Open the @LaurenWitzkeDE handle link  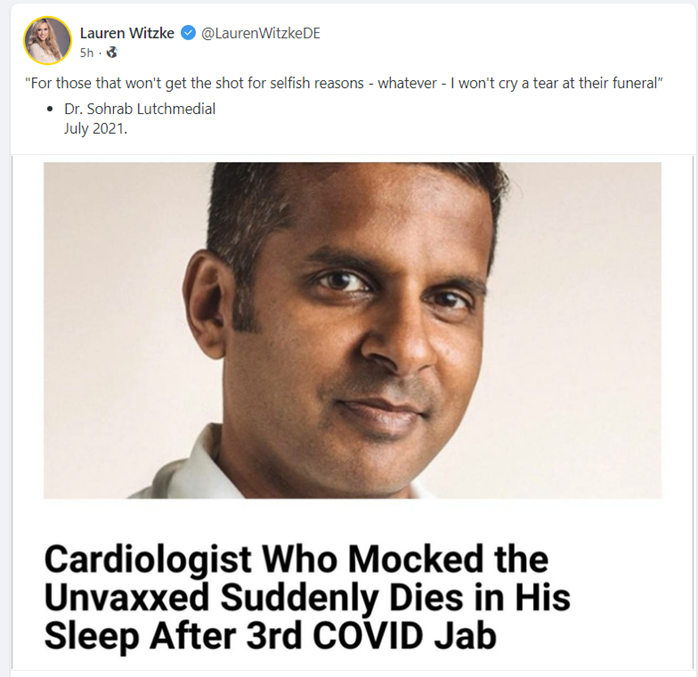point(261,33)
